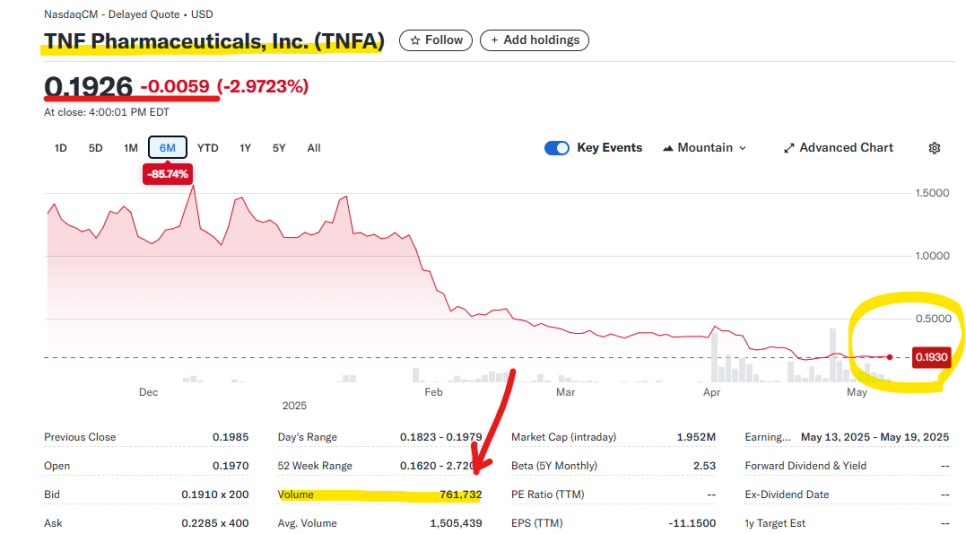966x534 pixels.
Task: Click the 1y Target Est label
Action: tap(775, 523)
